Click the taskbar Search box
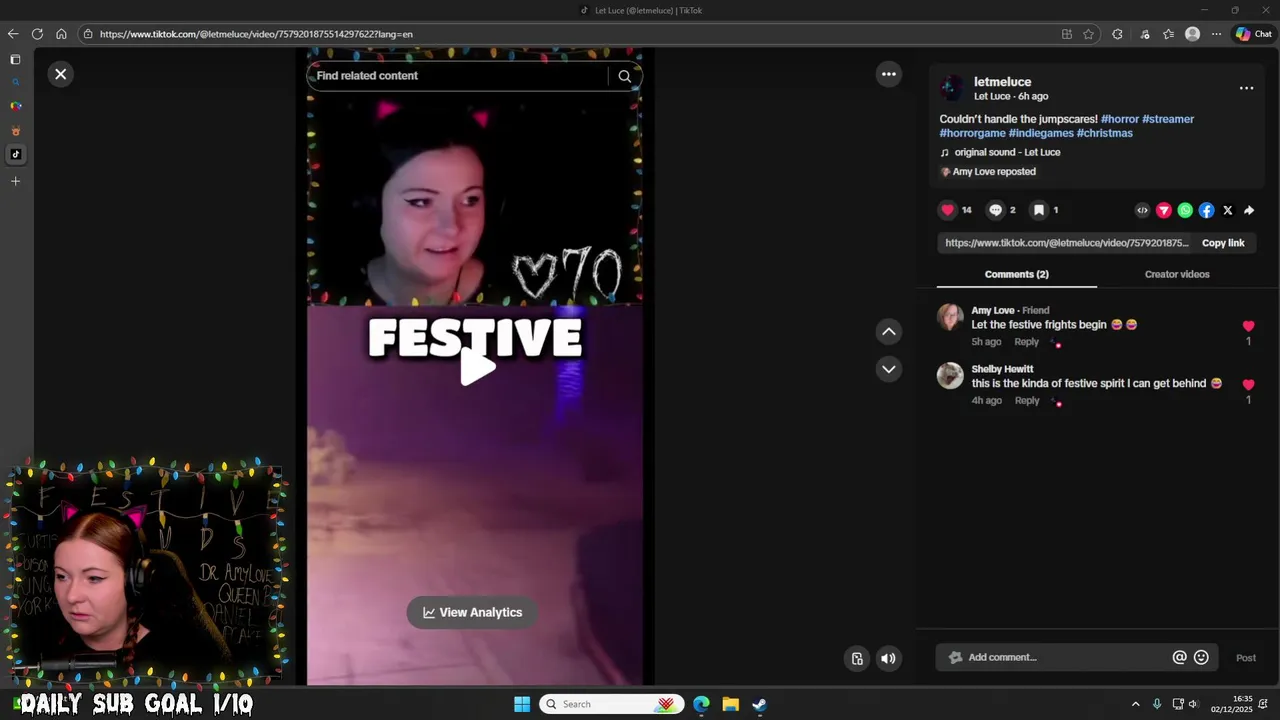1280x720 pixels. coord(611,704)
